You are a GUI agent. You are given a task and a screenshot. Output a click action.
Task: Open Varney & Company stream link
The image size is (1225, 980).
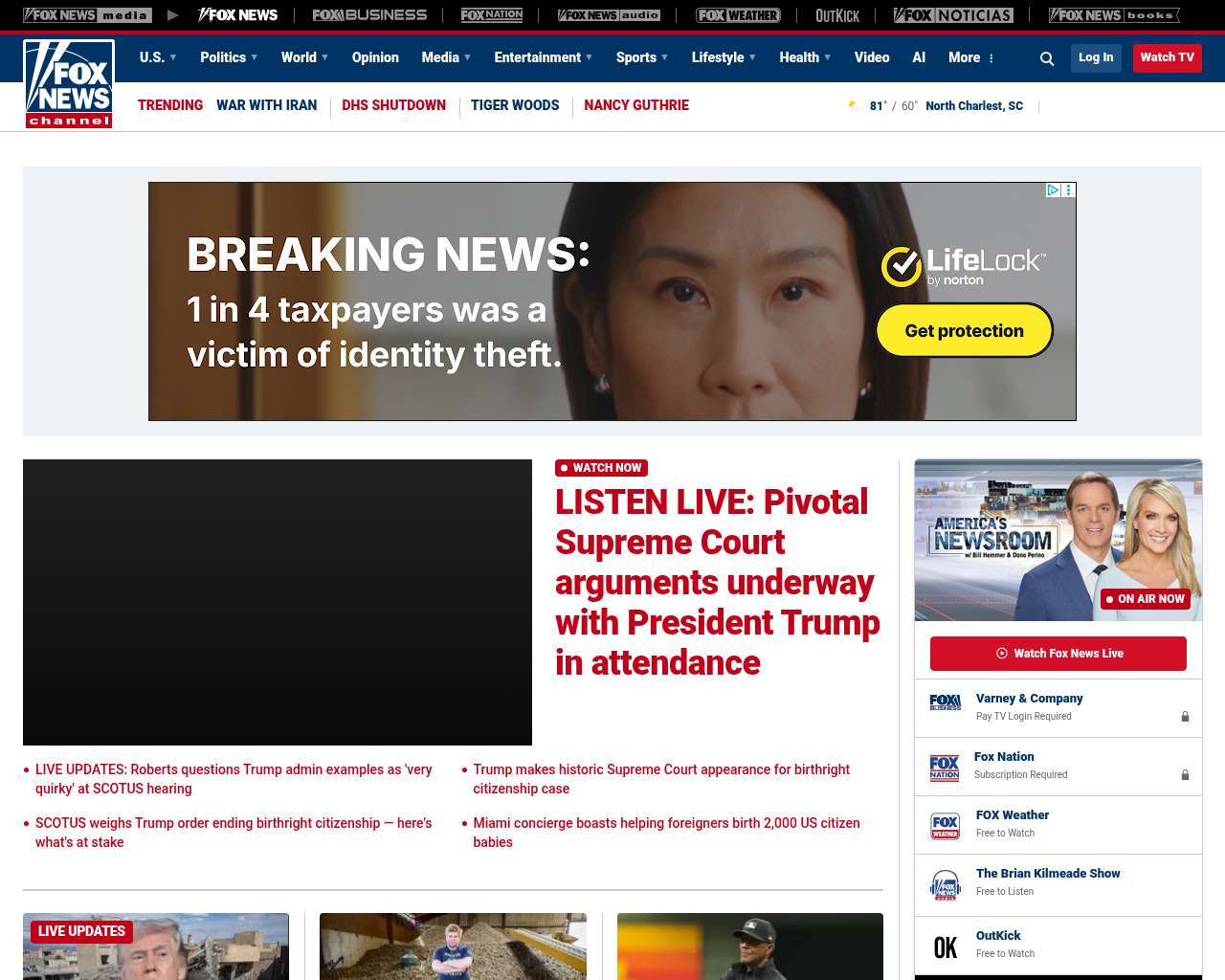(x=1030, y=699)
